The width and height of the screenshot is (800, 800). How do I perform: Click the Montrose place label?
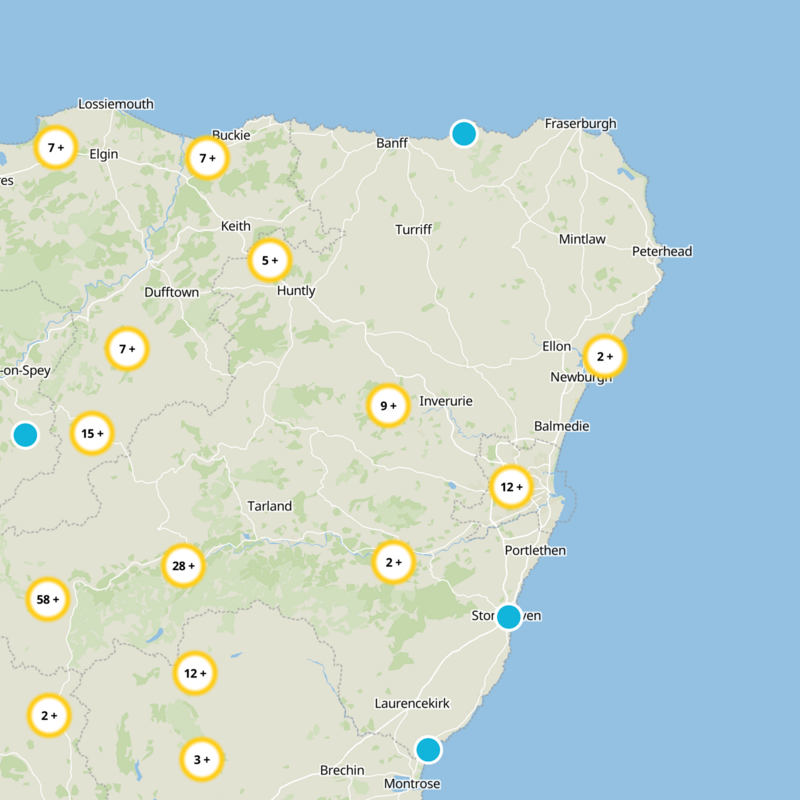click(x=412, y=784)
